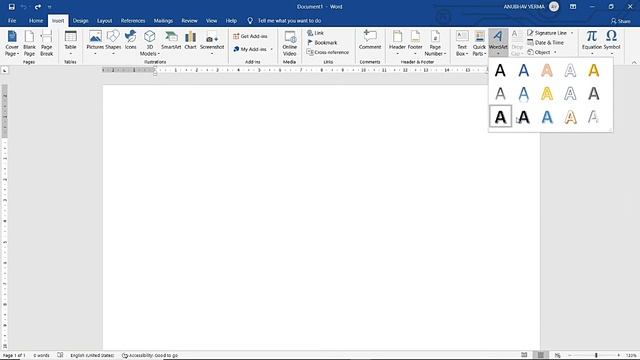Open the Review tab
640x360 pixels.
[189, 20]
